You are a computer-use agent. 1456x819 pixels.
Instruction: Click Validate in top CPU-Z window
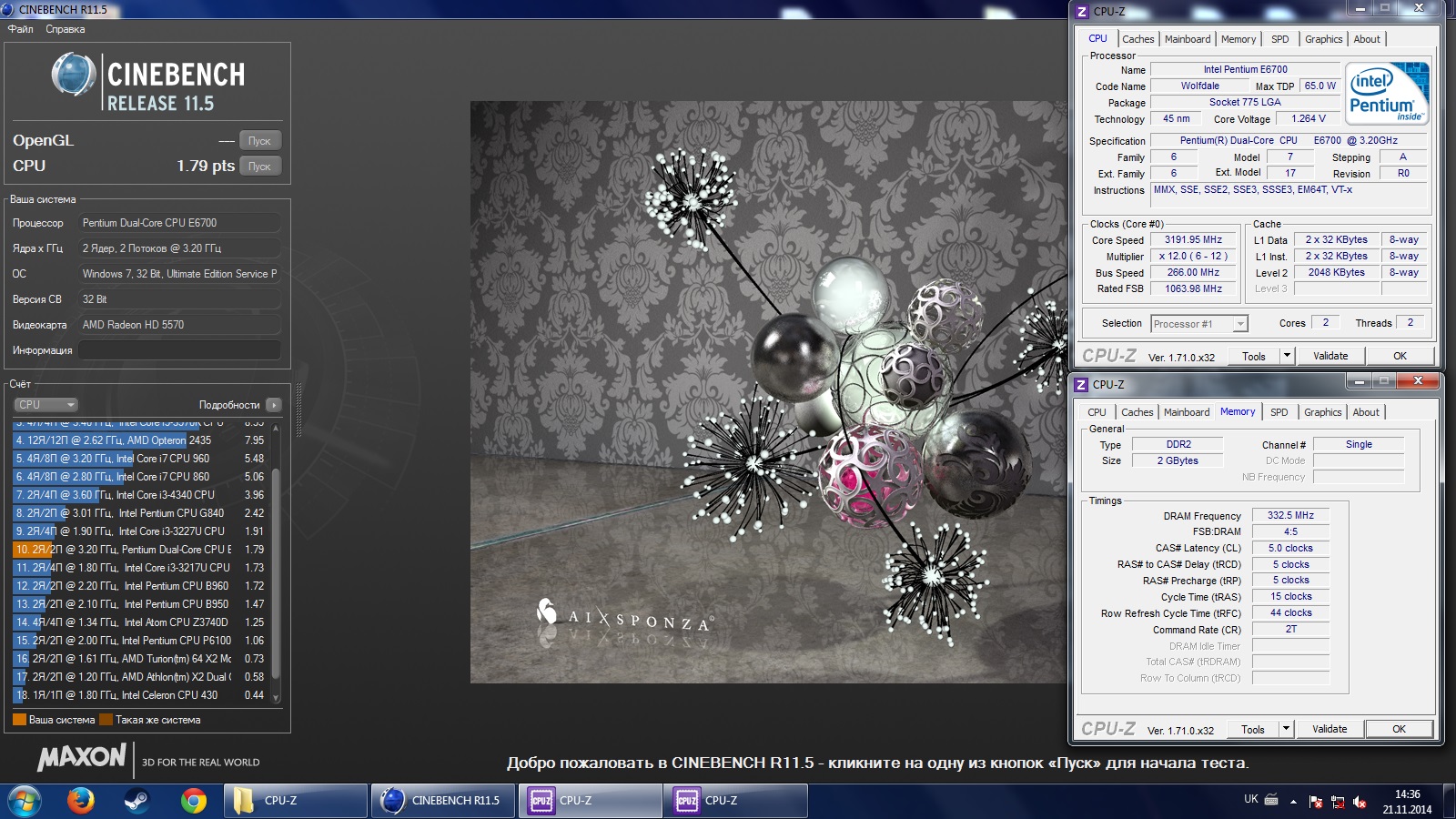click(1330, 356)
